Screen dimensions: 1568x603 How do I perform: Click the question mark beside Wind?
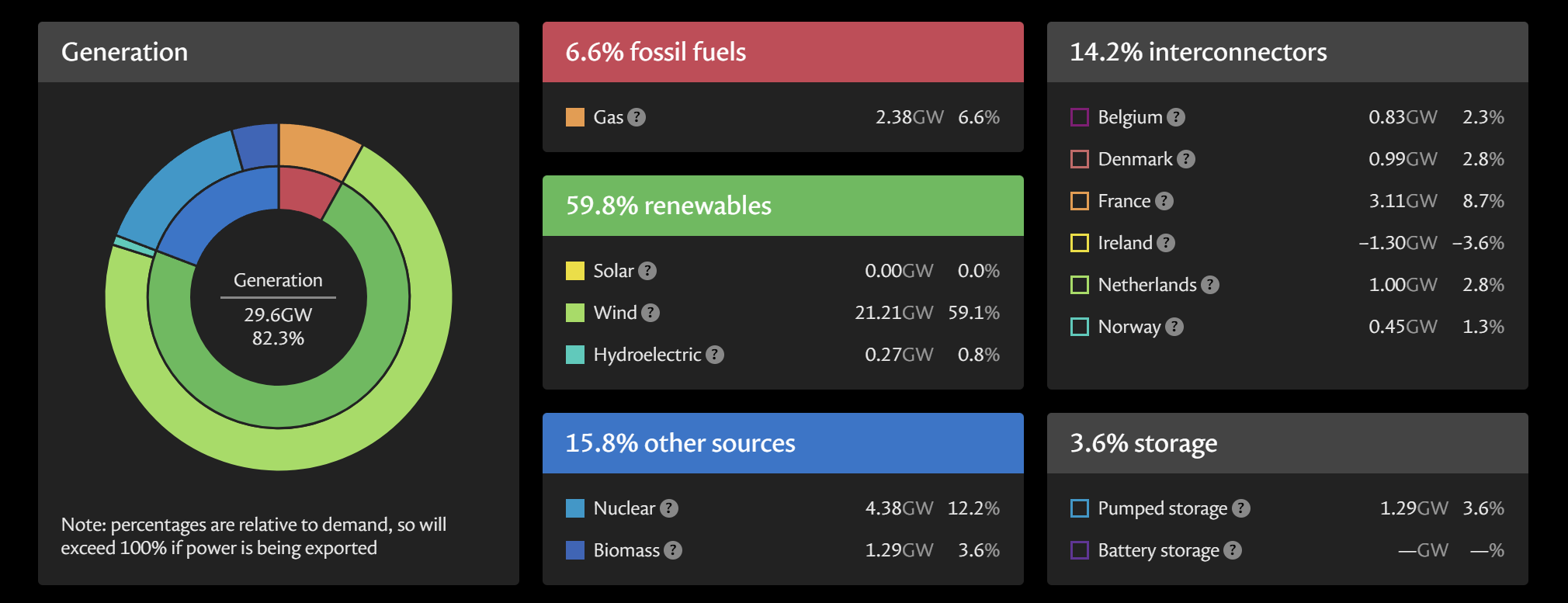pos(650,313)
